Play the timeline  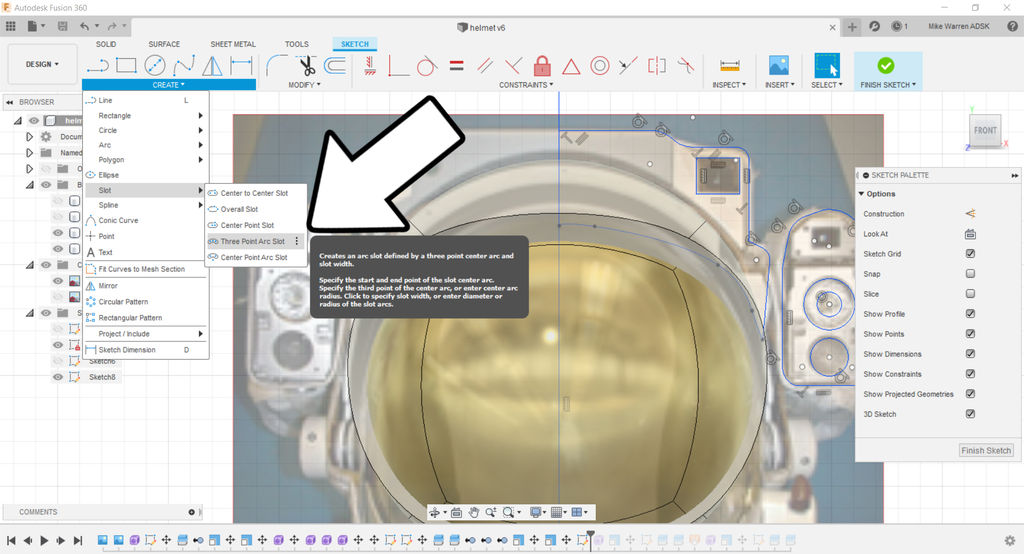[x=44, y=540]
